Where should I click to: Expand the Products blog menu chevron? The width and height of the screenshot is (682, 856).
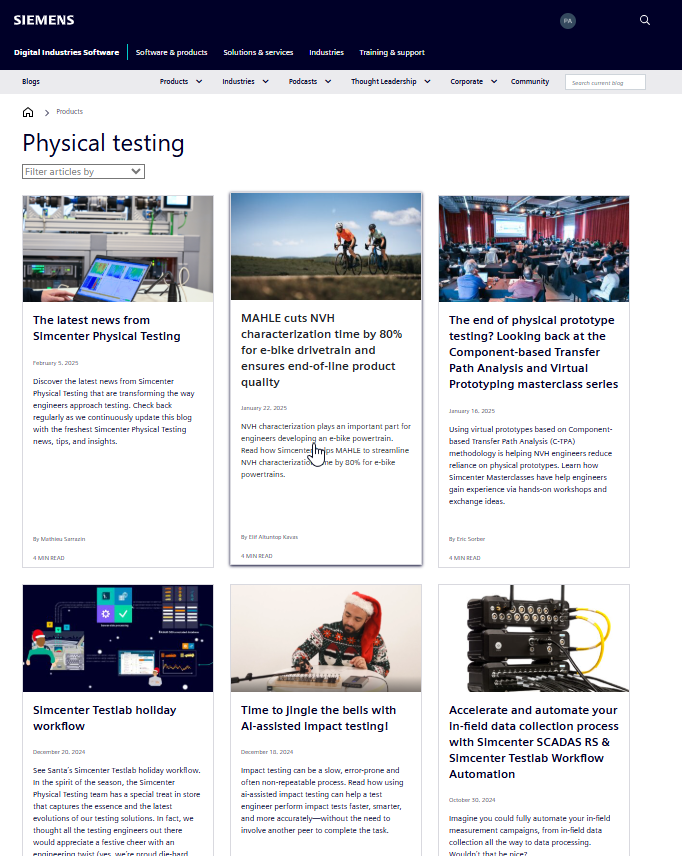pos(199,81)
